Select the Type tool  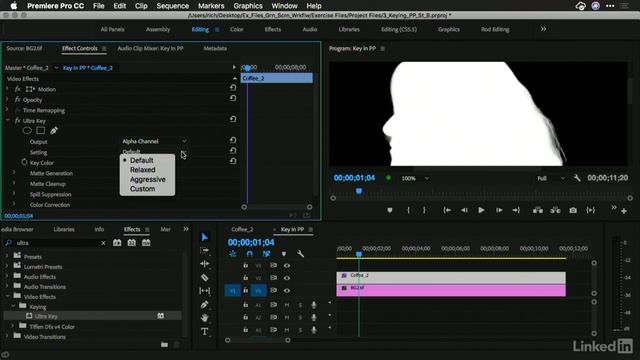(x=205, y=331)
